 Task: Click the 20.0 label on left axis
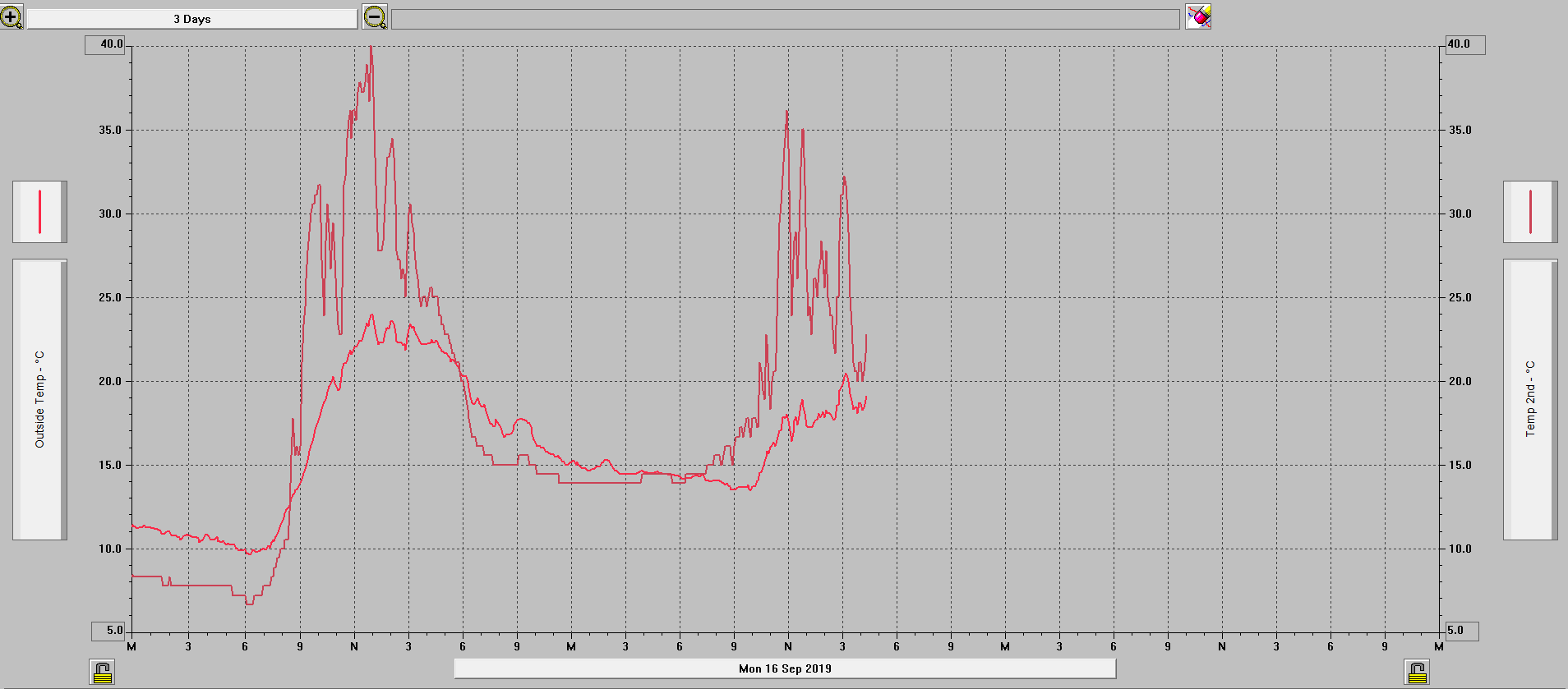[110, 381]
